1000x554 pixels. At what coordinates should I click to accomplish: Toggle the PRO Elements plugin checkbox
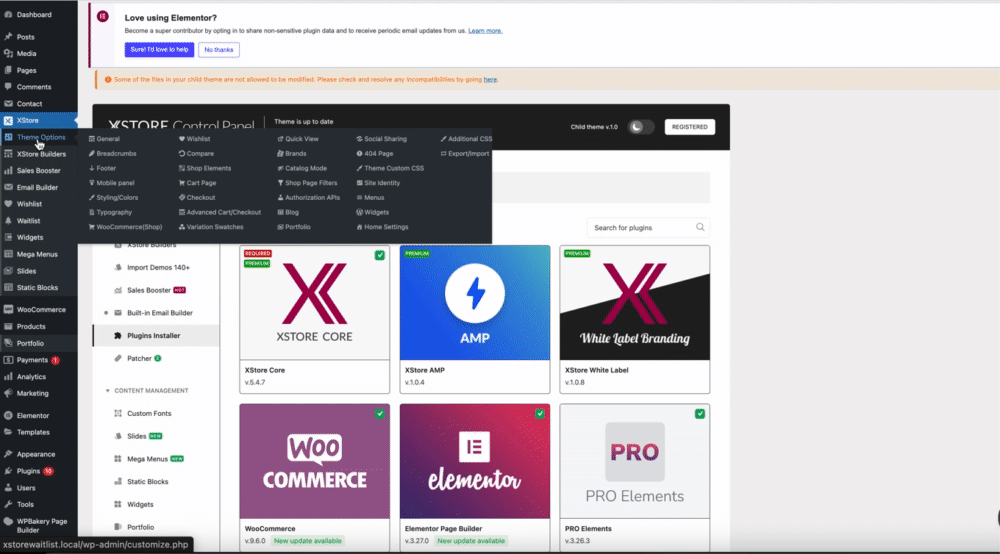[700, 414]
